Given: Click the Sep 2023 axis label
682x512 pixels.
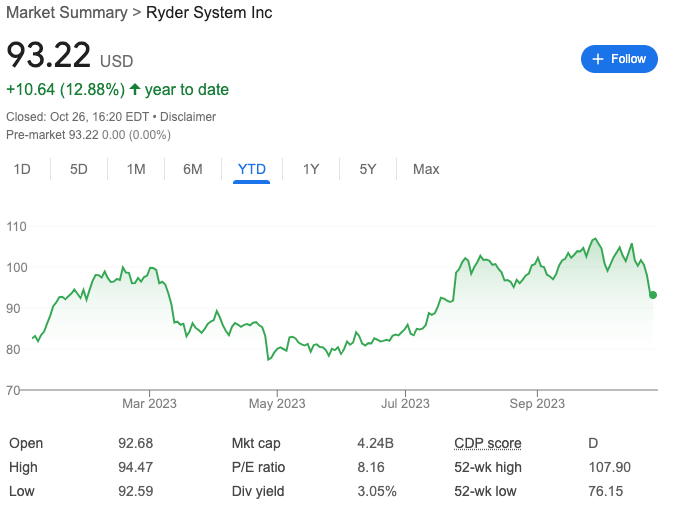Looking at the screenshot, I should pyautogui.click(x=537, y=404).
